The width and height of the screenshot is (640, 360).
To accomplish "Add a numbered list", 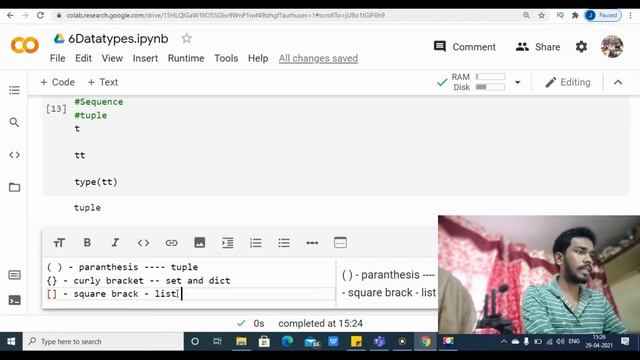I will (256, 243).
